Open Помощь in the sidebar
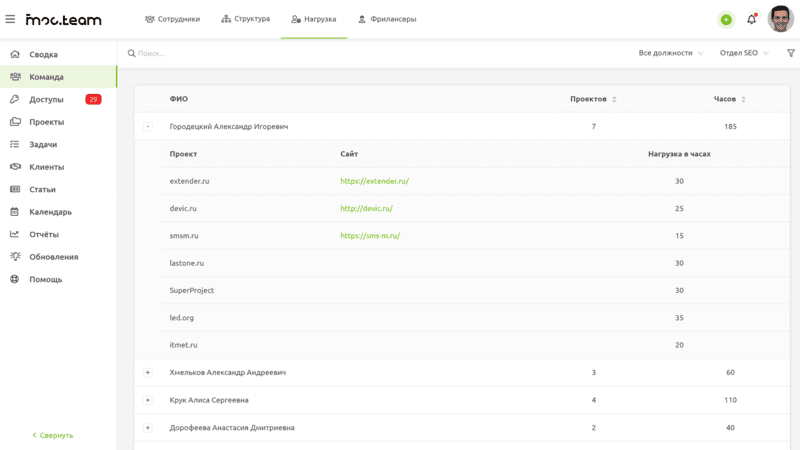 point(58,279)
